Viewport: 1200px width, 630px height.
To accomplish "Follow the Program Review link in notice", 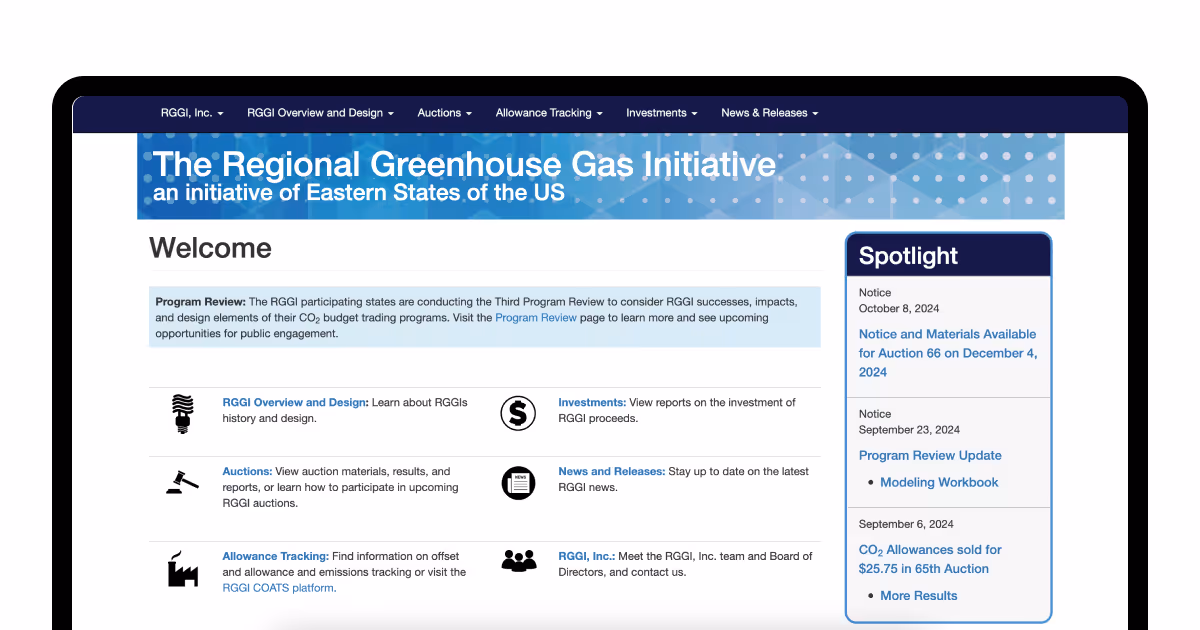I will [536, 318].
